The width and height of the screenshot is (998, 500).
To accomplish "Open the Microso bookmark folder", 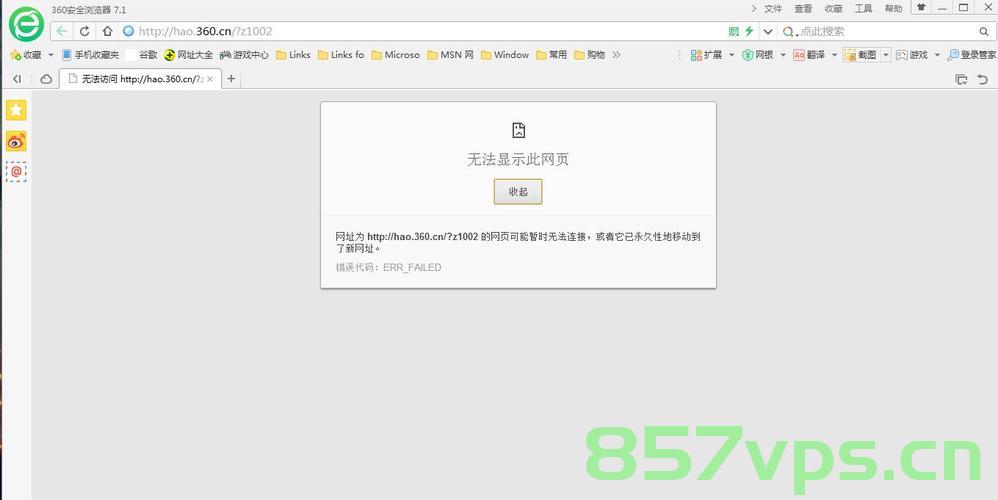I will tap(396, 55).
